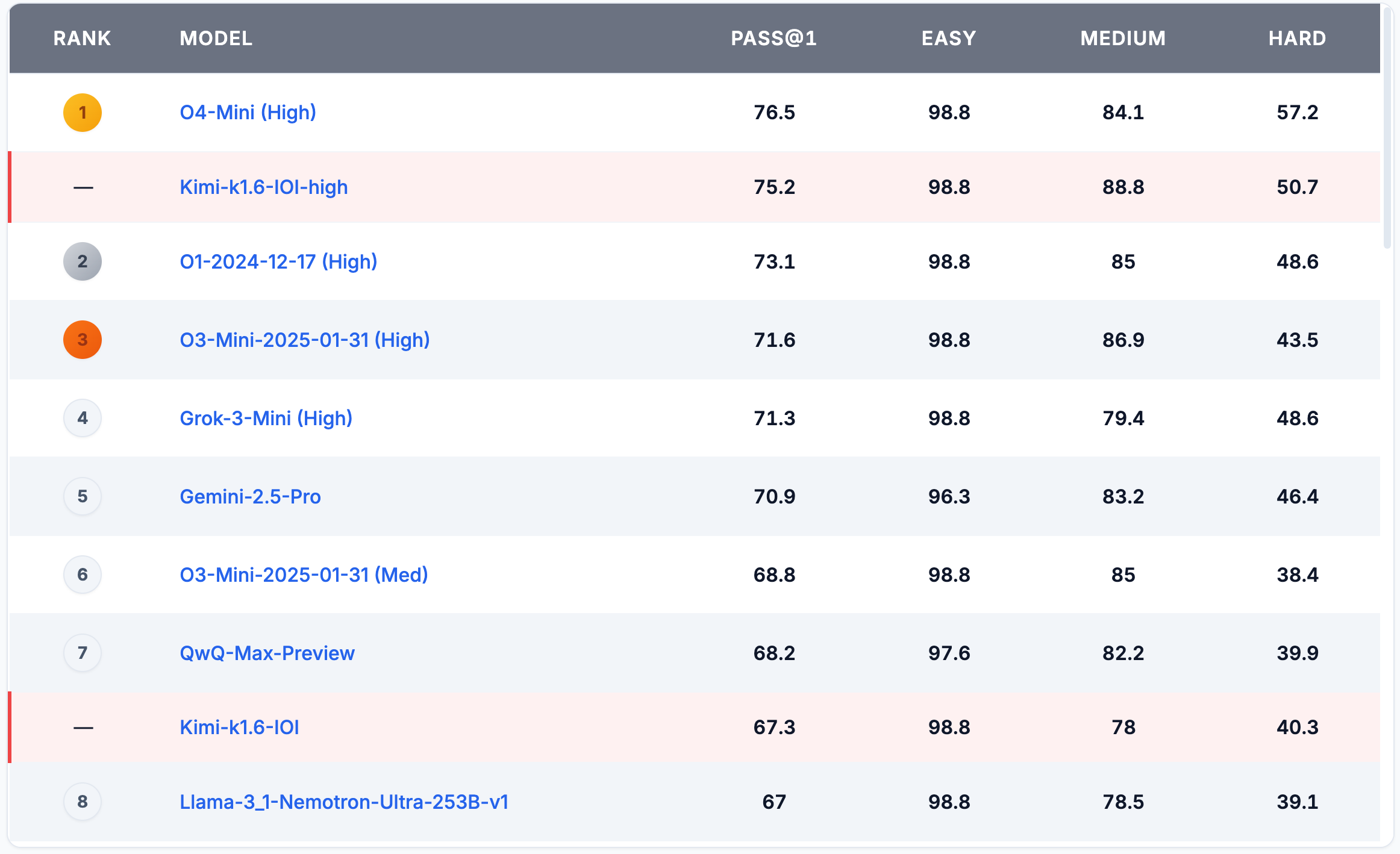Screen dimensions: 1400x854
Task: Click the gold rank 1 badge
Action: click(x=83, y=113)
